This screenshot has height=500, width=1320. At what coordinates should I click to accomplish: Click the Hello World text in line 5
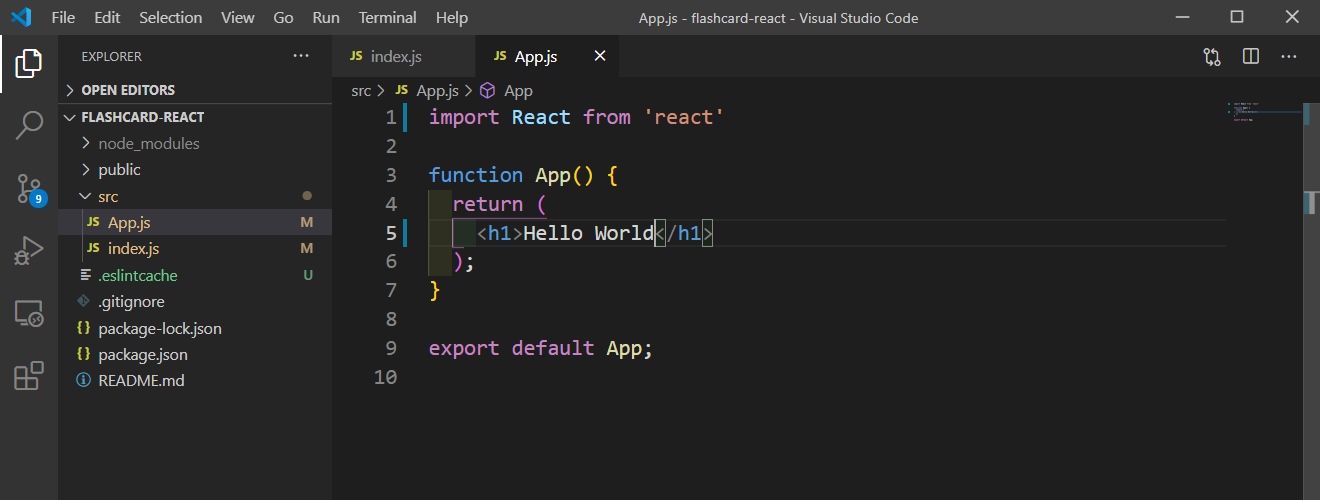click(x=588, y=233)
